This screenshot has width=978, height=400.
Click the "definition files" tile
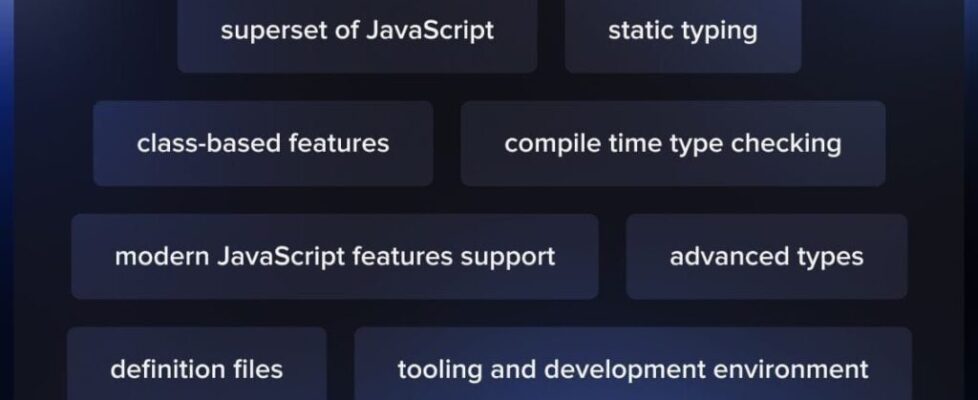pyautogui.click(x=196, y=370)
